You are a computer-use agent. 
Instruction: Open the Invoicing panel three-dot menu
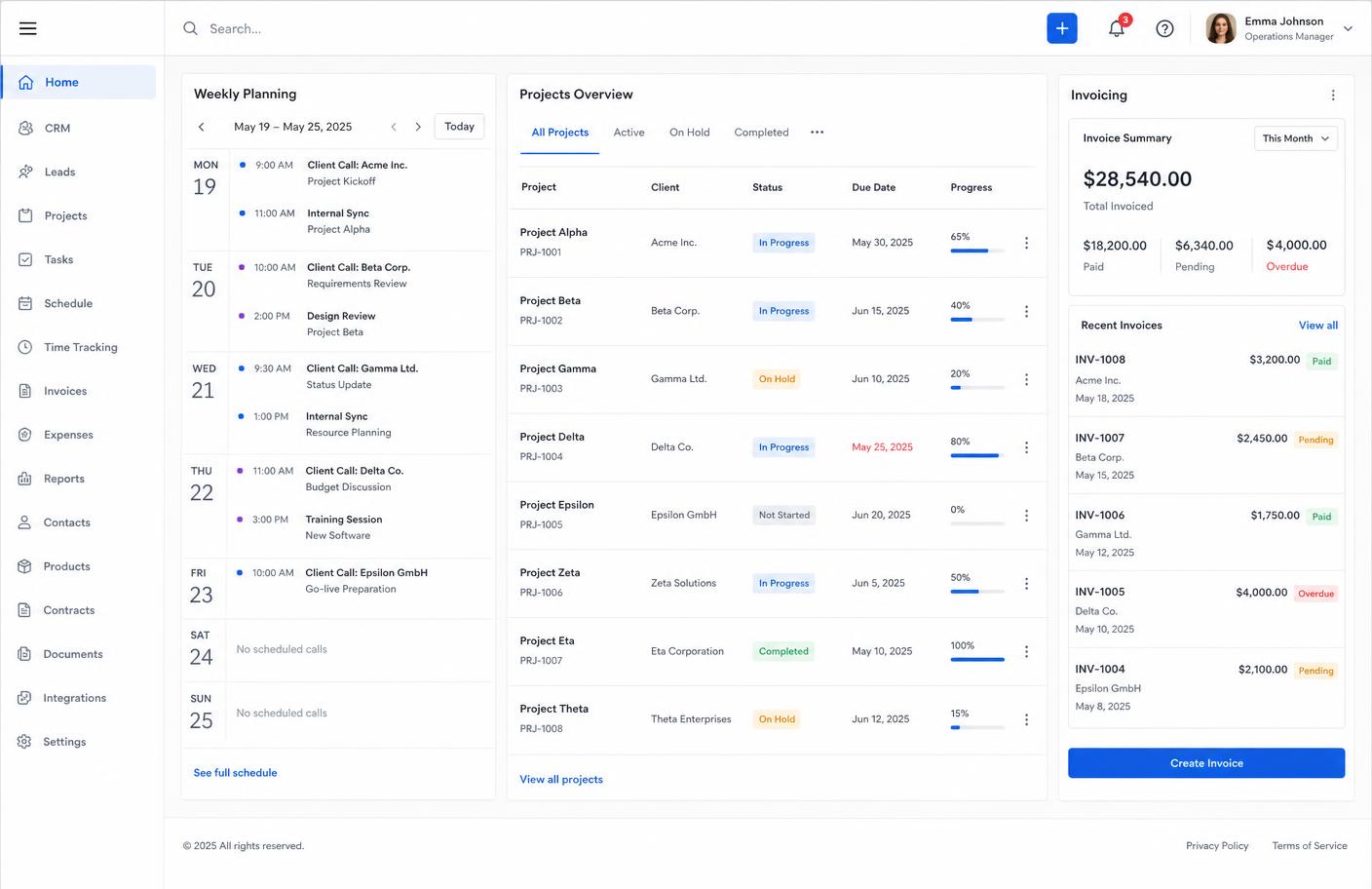tap(1333, 96)
